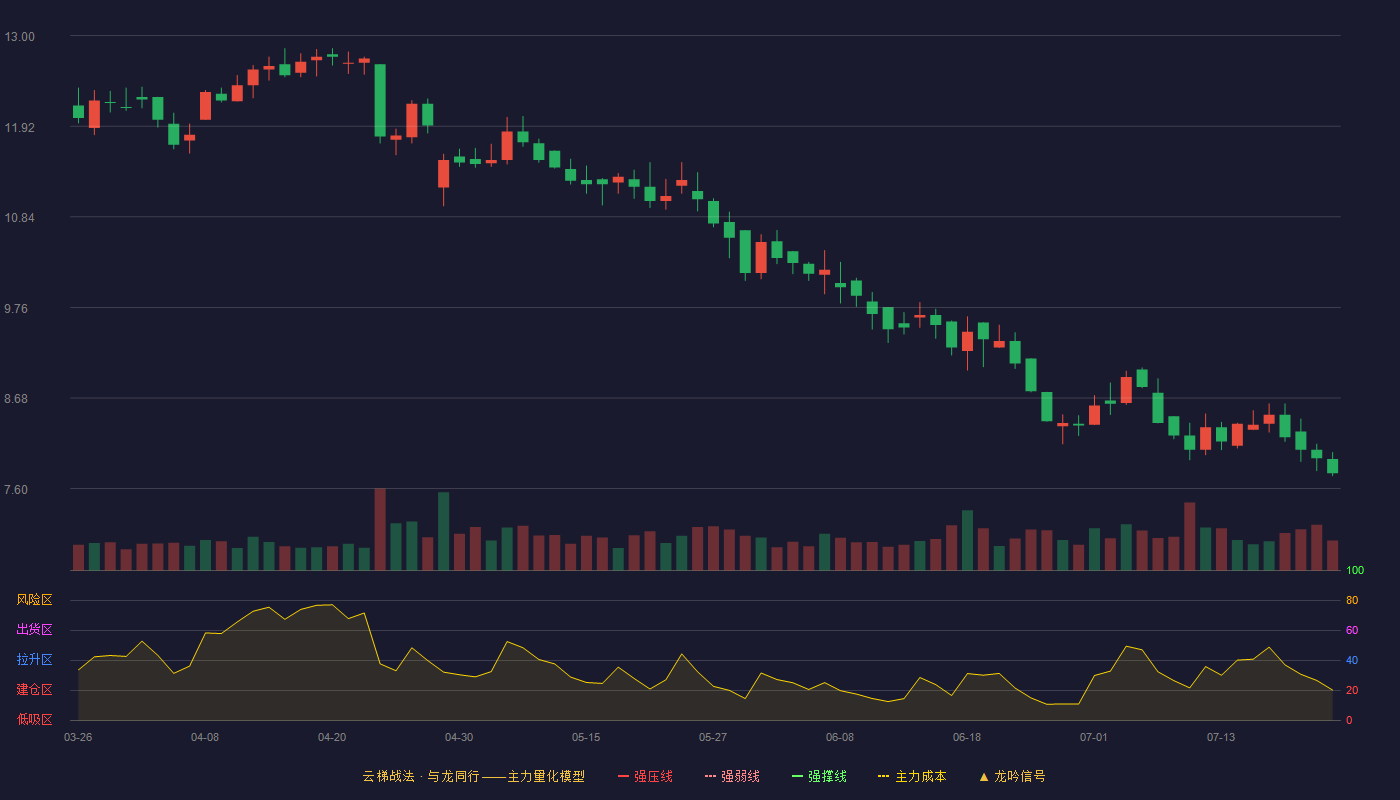The height and width of the screenshot is (800, 1400).
Task: Click the tallest red volume bar
Action: (x=380, y=530)
